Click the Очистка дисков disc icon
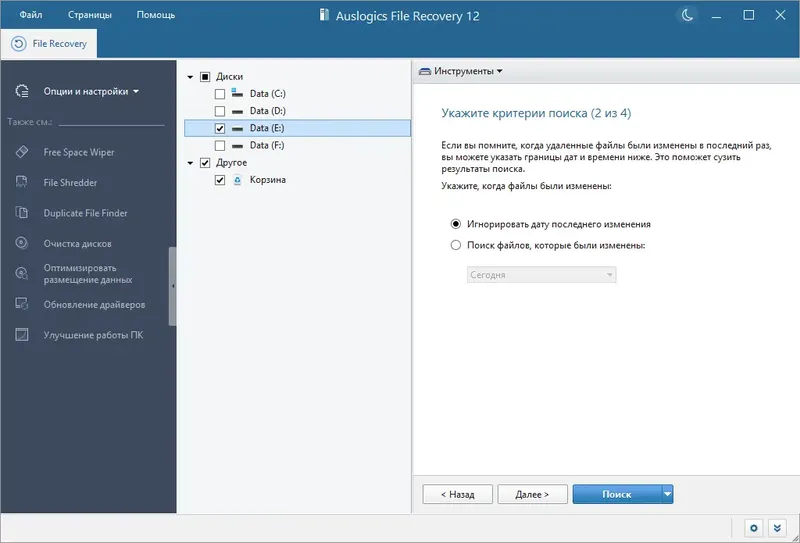This screenshot has width=800, height=543. 21,243
